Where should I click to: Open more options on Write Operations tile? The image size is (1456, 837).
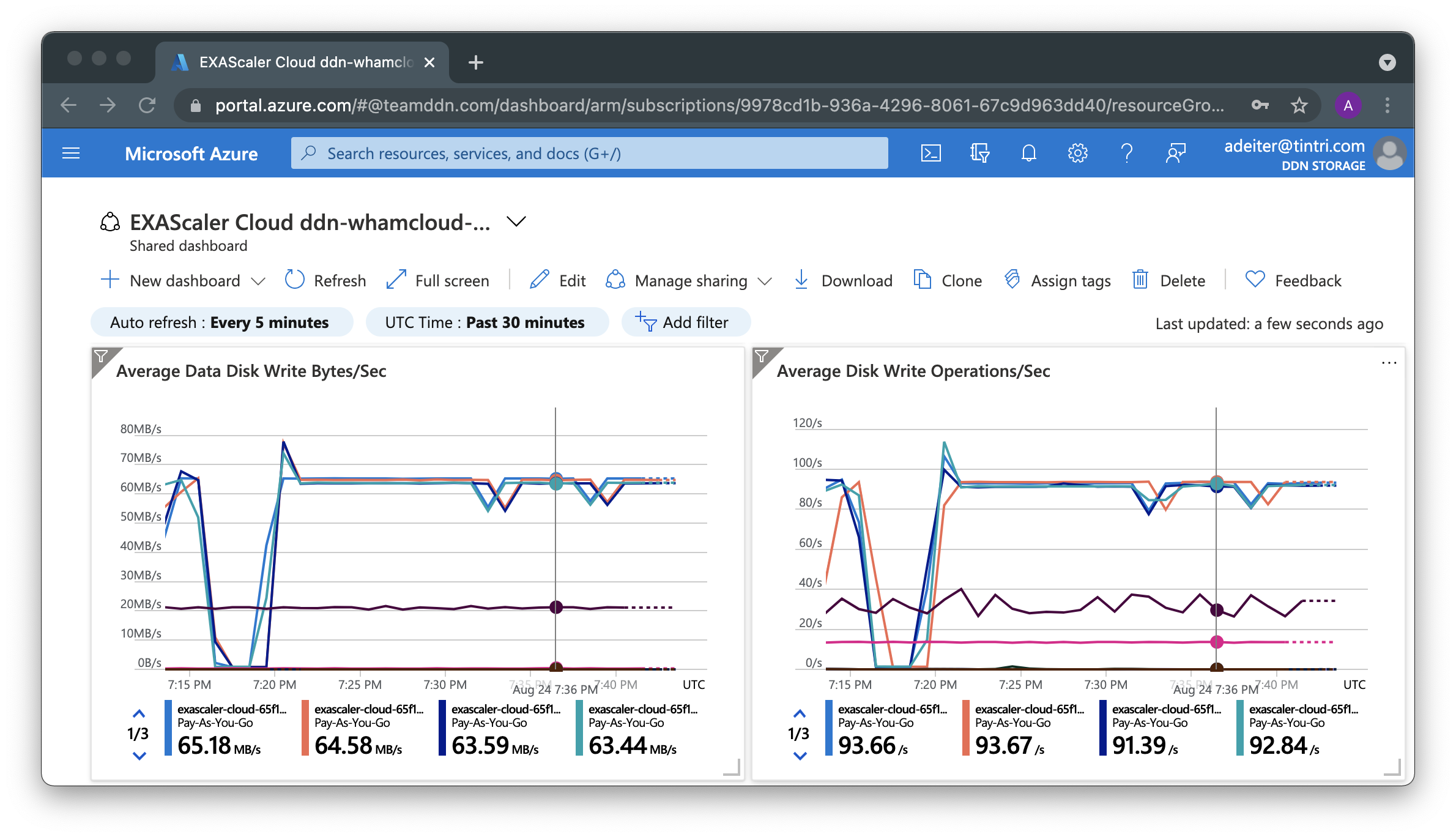coord(1389,363)
